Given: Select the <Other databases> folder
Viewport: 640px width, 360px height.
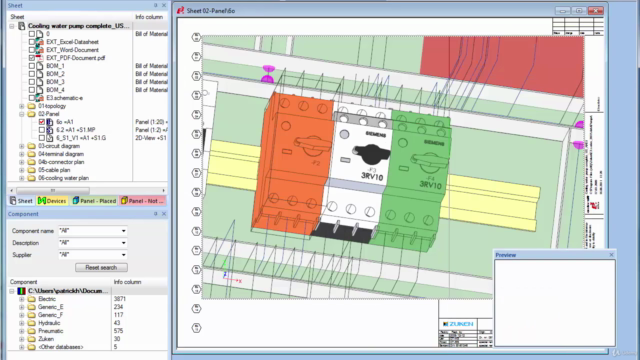Looking at the screenshot, I should [60, 347].
